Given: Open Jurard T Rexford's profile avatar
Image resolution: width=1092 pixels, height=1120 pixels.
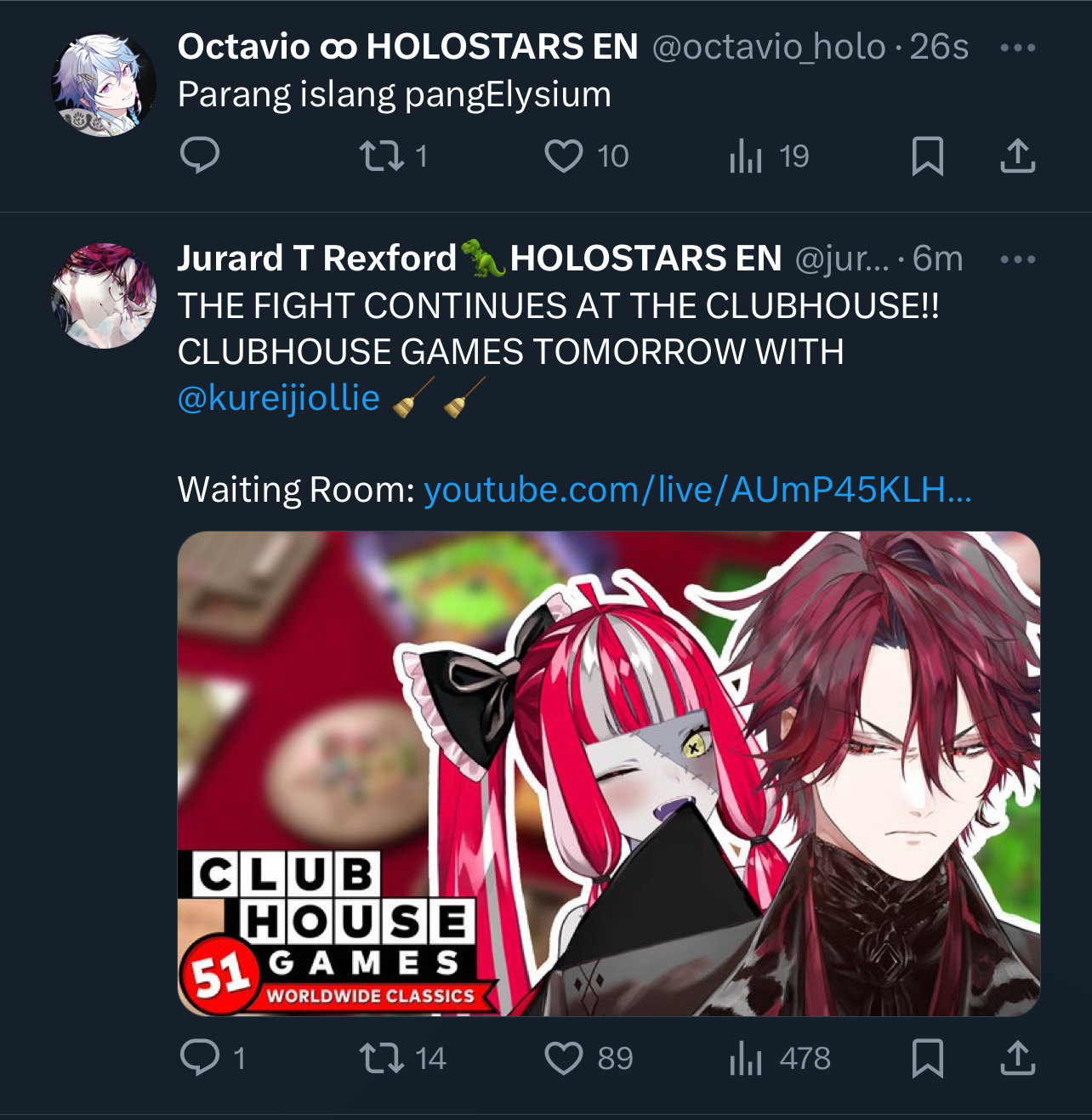Looking at the screenshot, I should [x=104, y=296].
